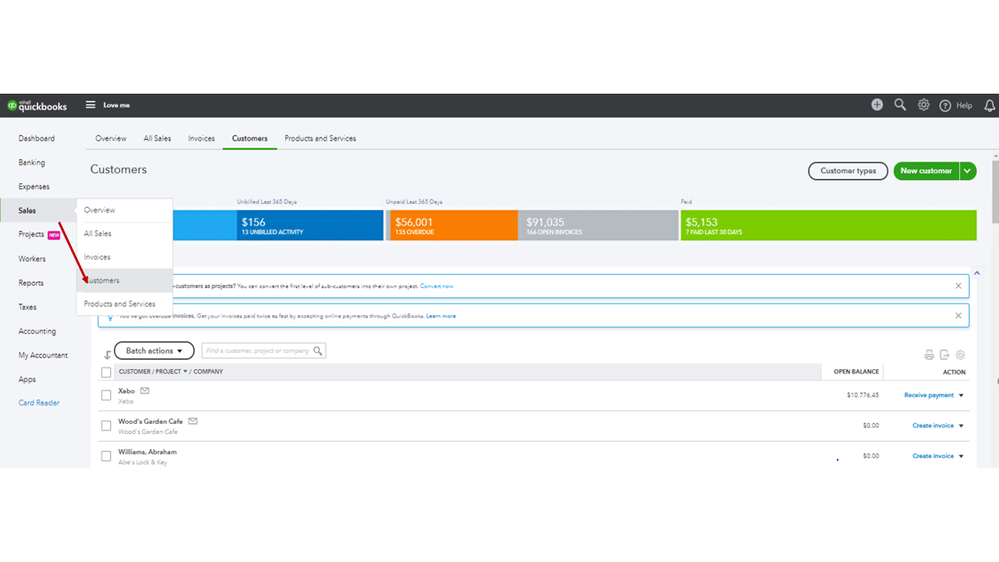The image size is (999, 562).
Task: Choose Customers in Sales flyout menu
Action: tap(124, 280)
